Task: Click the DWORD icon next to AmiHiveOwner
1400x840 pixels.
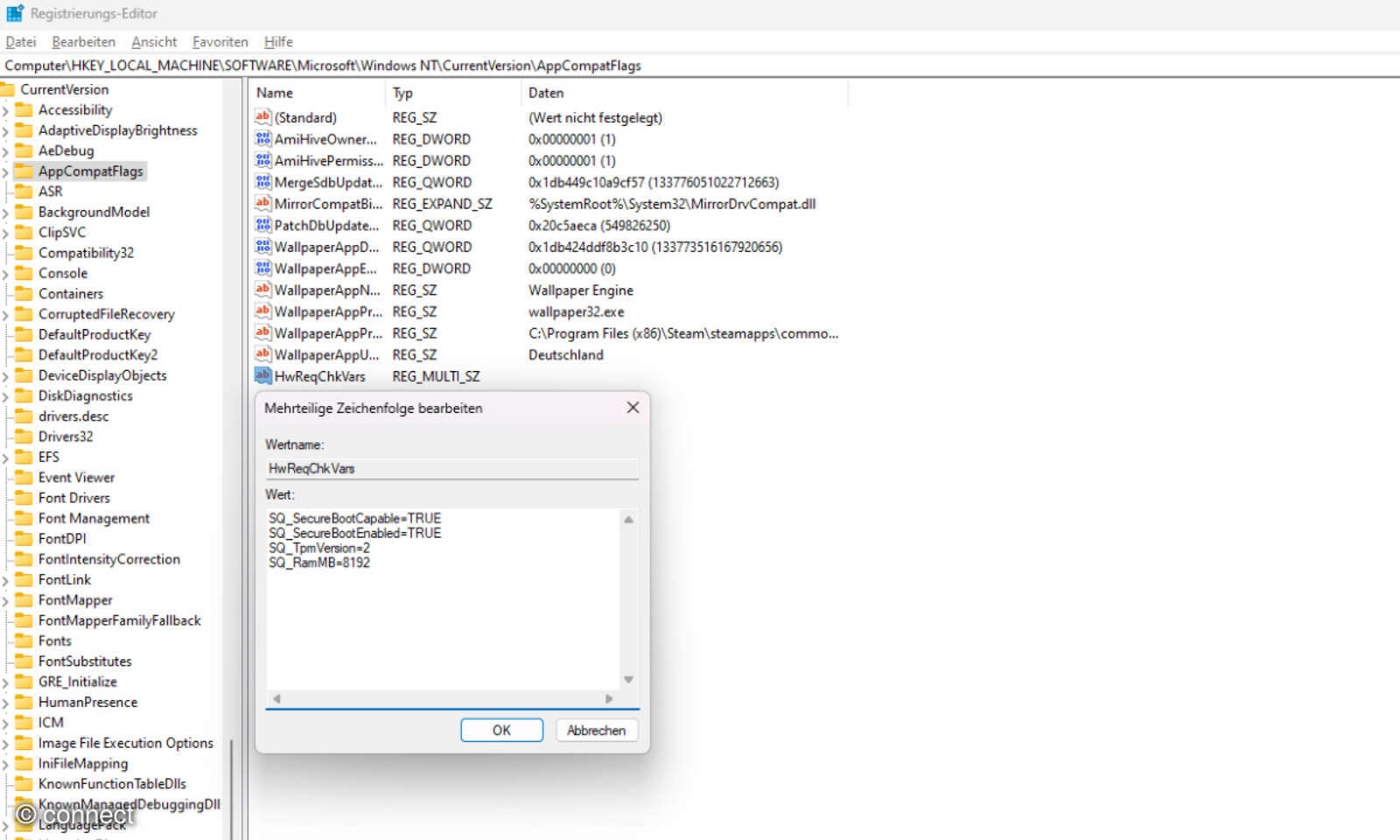Action: pyautogui.click(x=262, y=138)
